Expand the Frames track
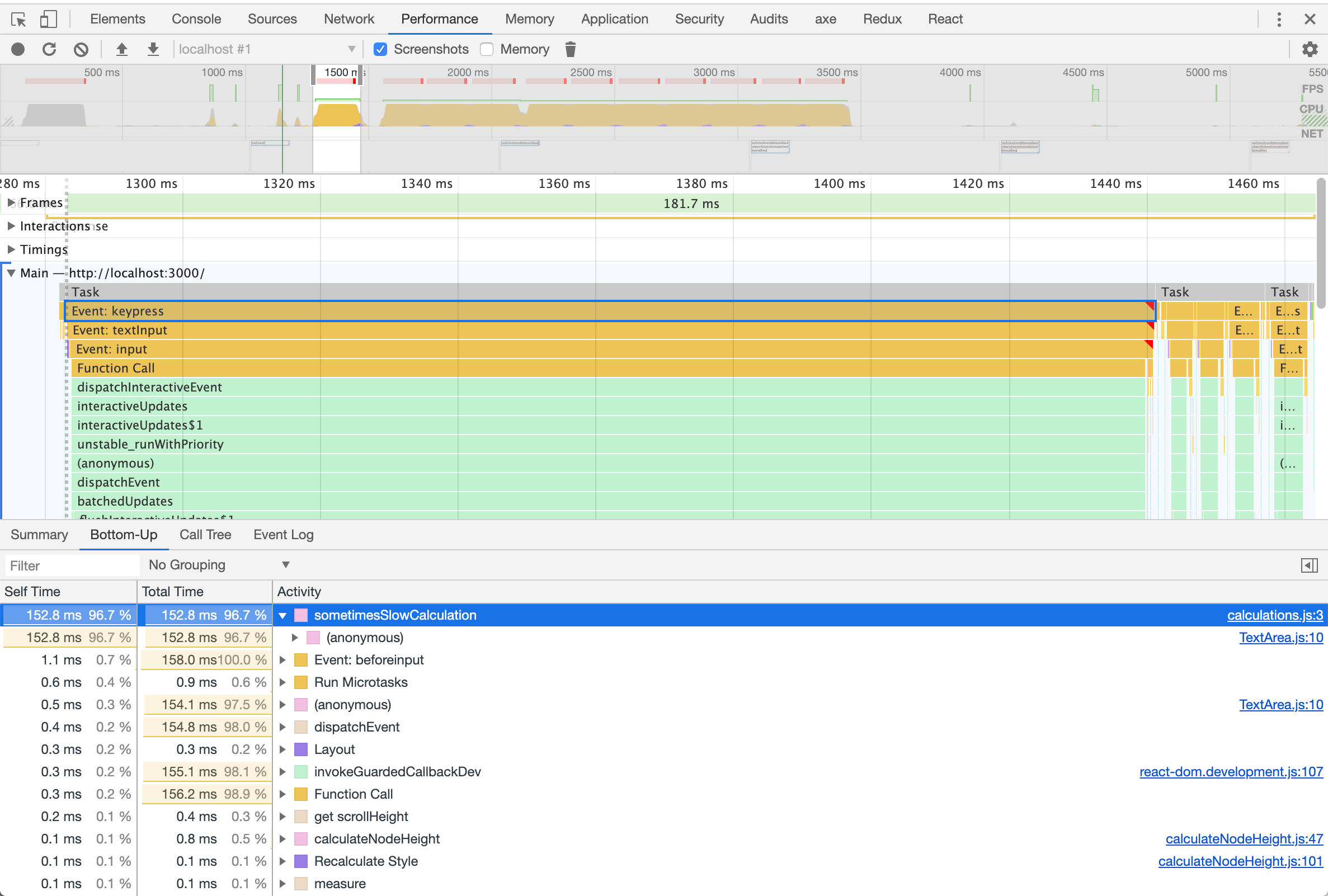Screen dimensions: 1328x896 point(11,203)
